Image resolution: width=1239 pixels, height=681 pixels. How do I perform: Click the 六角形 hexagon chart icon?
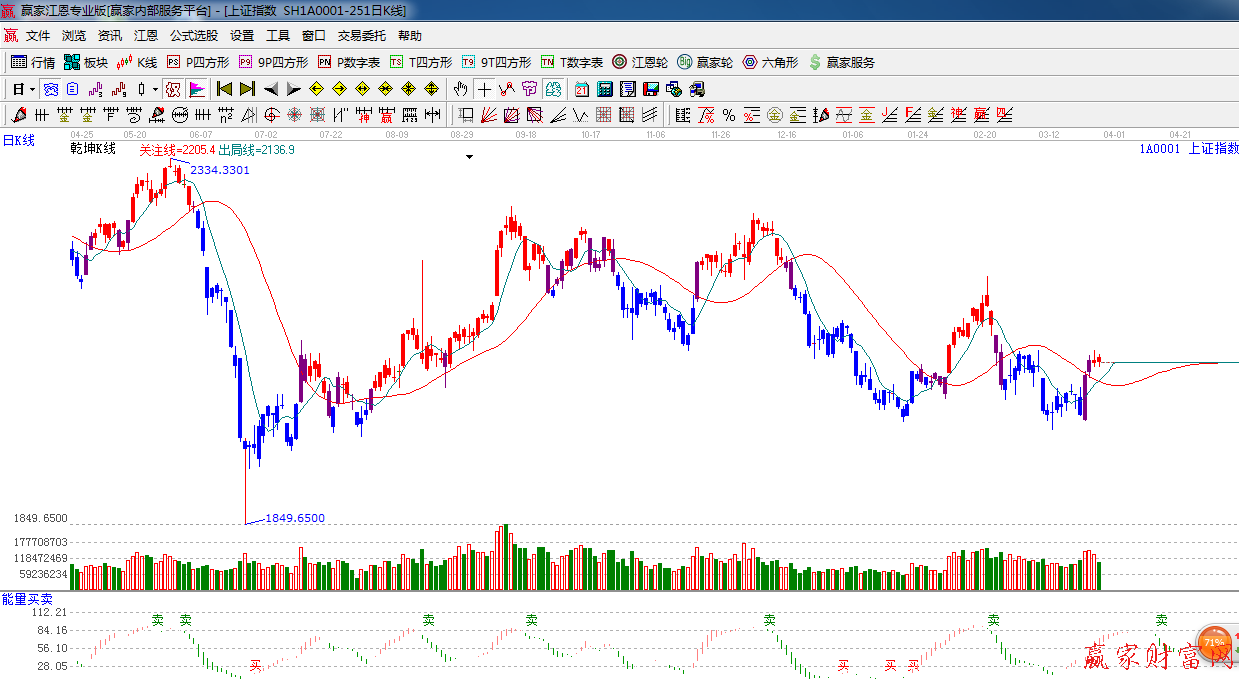[770, 62]
